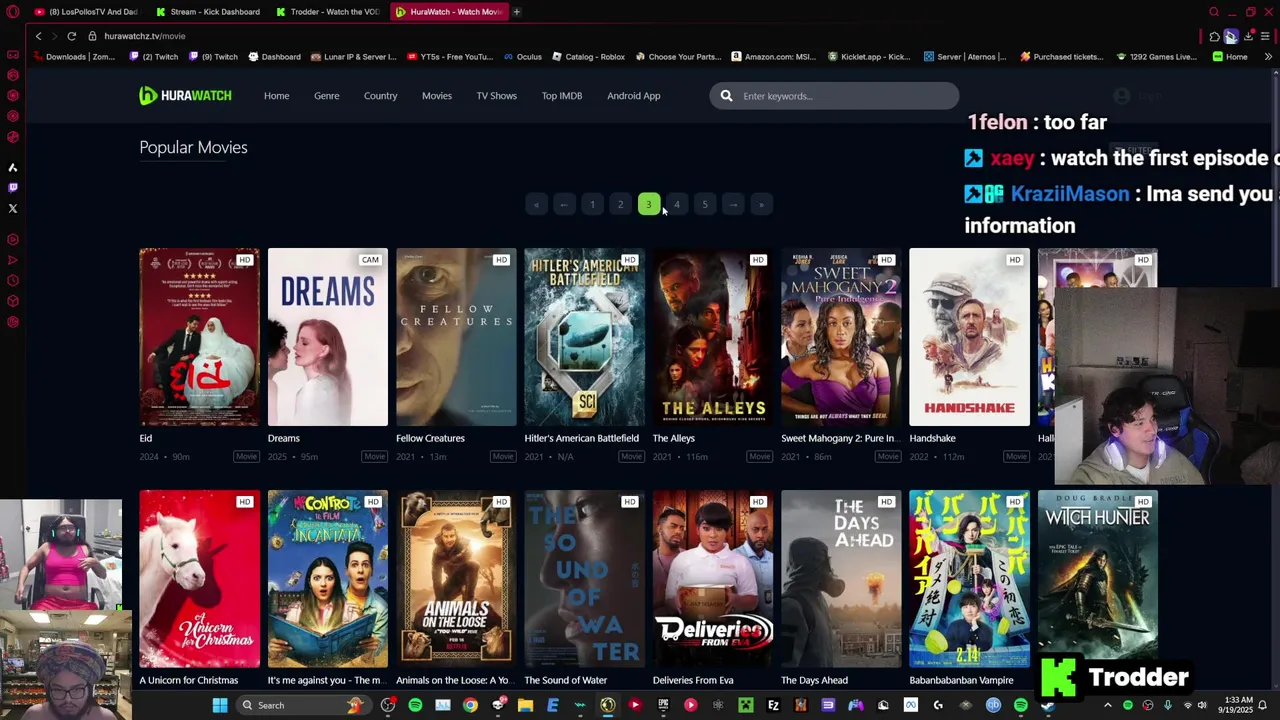Open the Dreams movie poster
Image resolution: width=1280 pixels, height=720 pixels.
click(328, 337)
